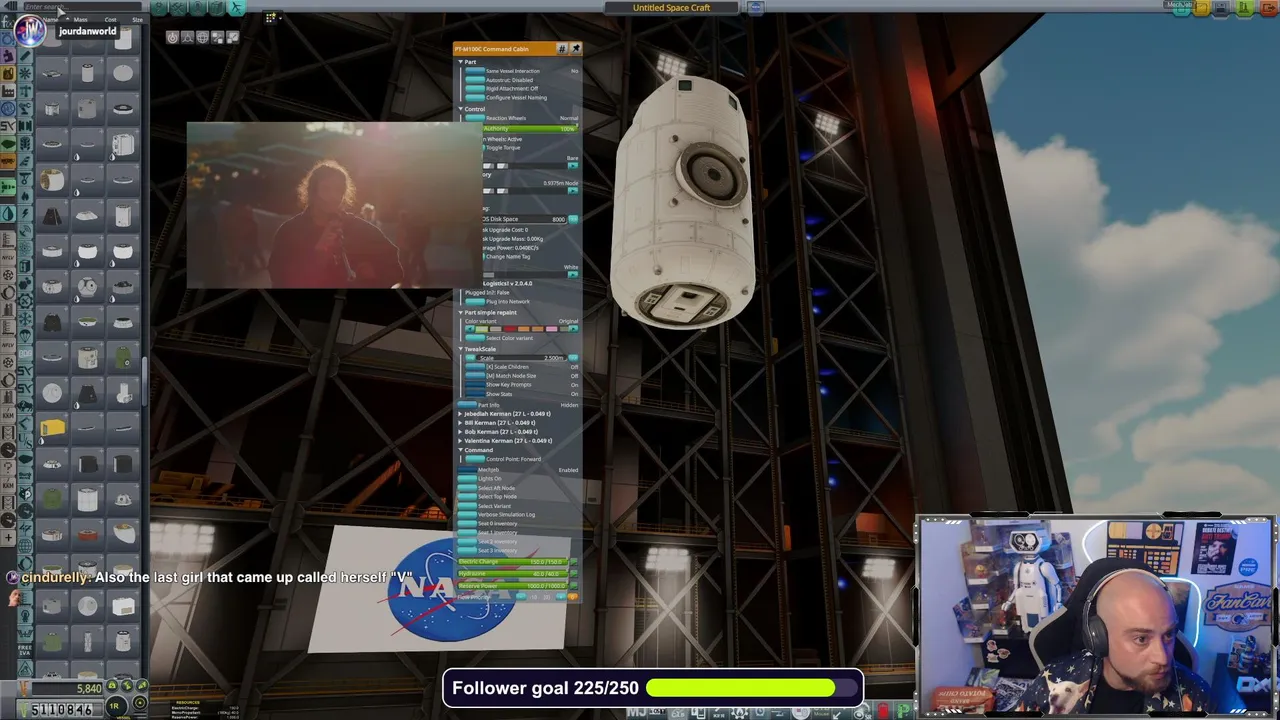Open the action groups wrench tab
The height and width of the screenshot is (720, 1280).
pyautogui.click(x=178, y=7)
